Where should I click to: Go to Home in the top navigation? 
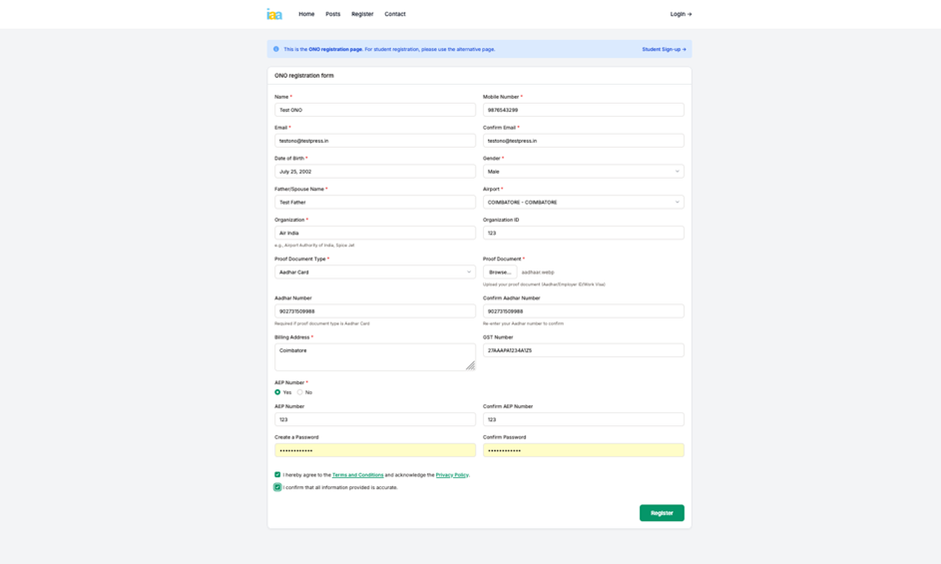pos(306,14)
